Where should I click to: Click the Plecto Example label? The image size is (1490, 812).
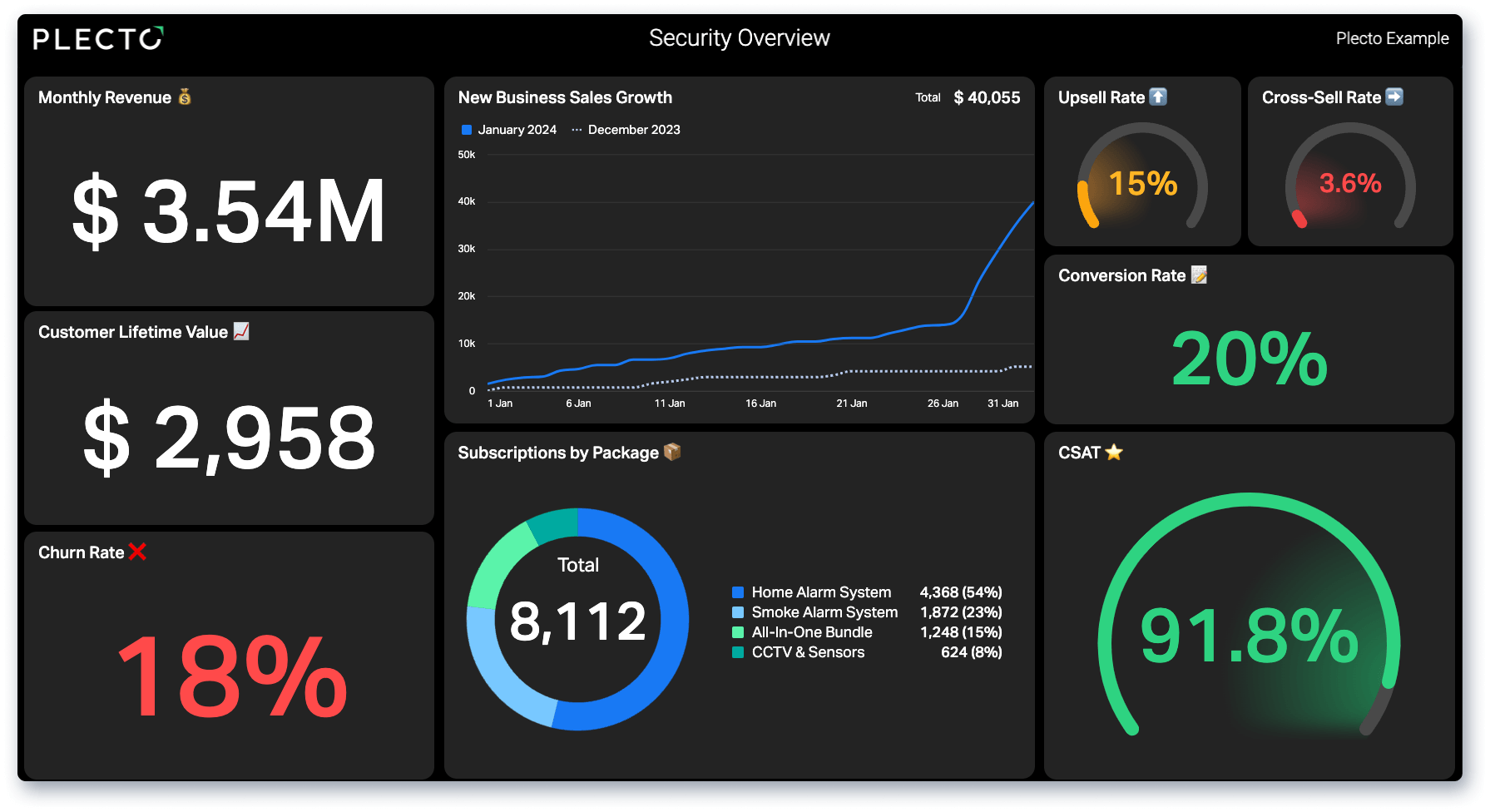coord(1392,38)
